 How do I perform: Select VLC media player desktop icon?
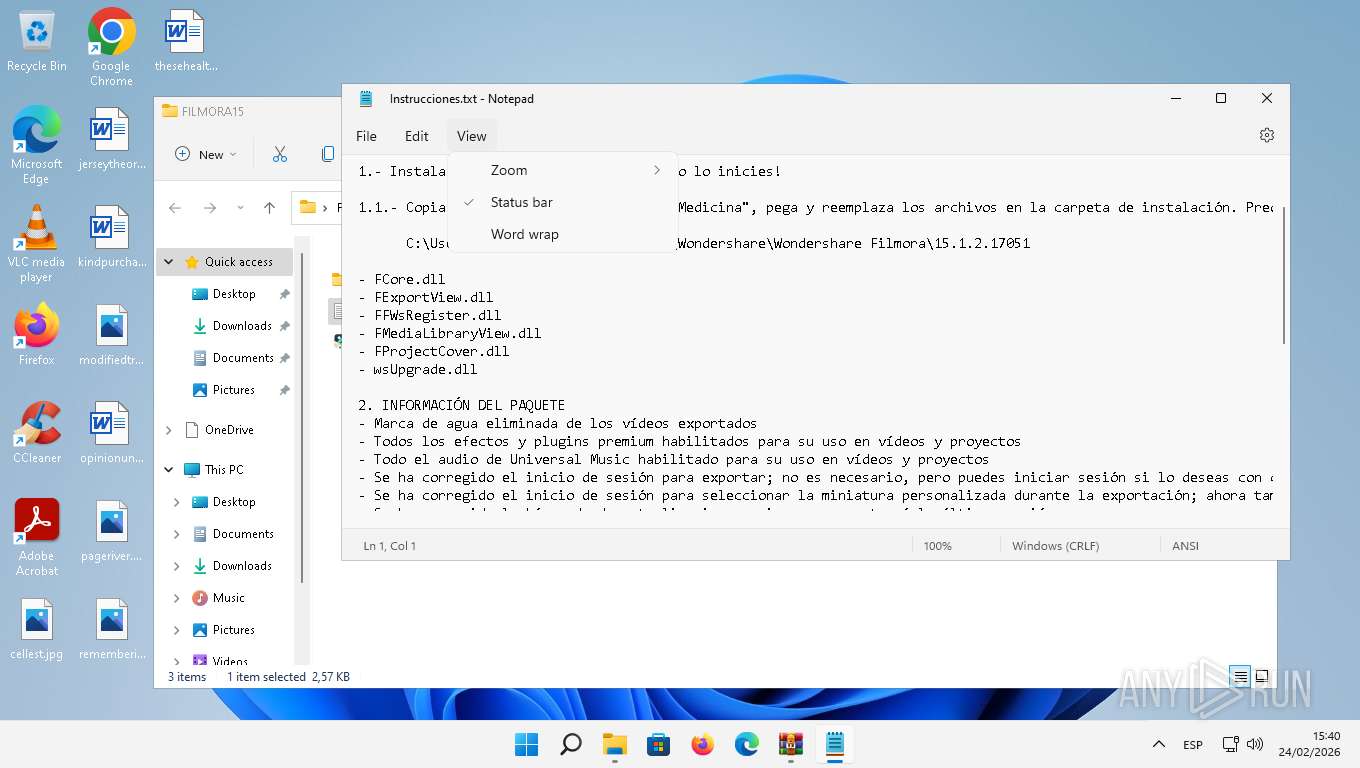pyautogui.click(x=37, y=244)
